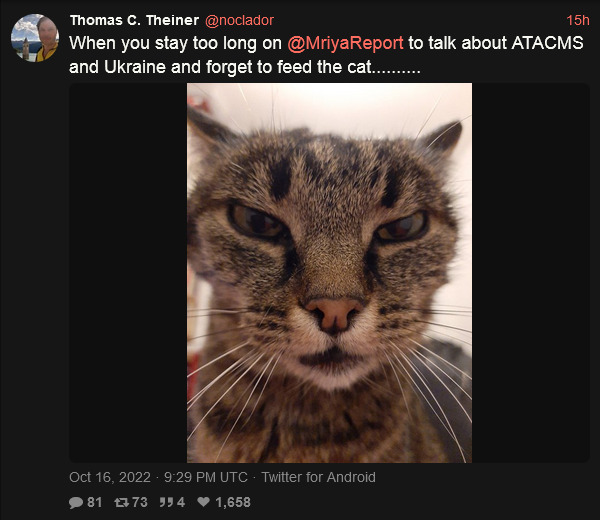Open the cat photo attachment
This screenshot has height=520, width=600.
pyautogui.click(x=329, y=272)
